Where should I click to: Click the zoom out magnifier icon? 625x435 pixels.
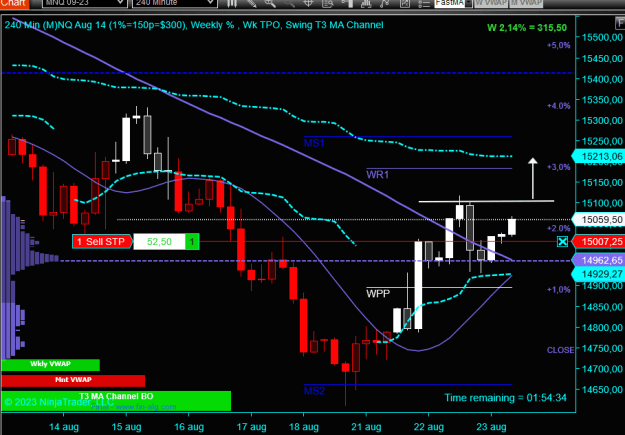[289, 4]
